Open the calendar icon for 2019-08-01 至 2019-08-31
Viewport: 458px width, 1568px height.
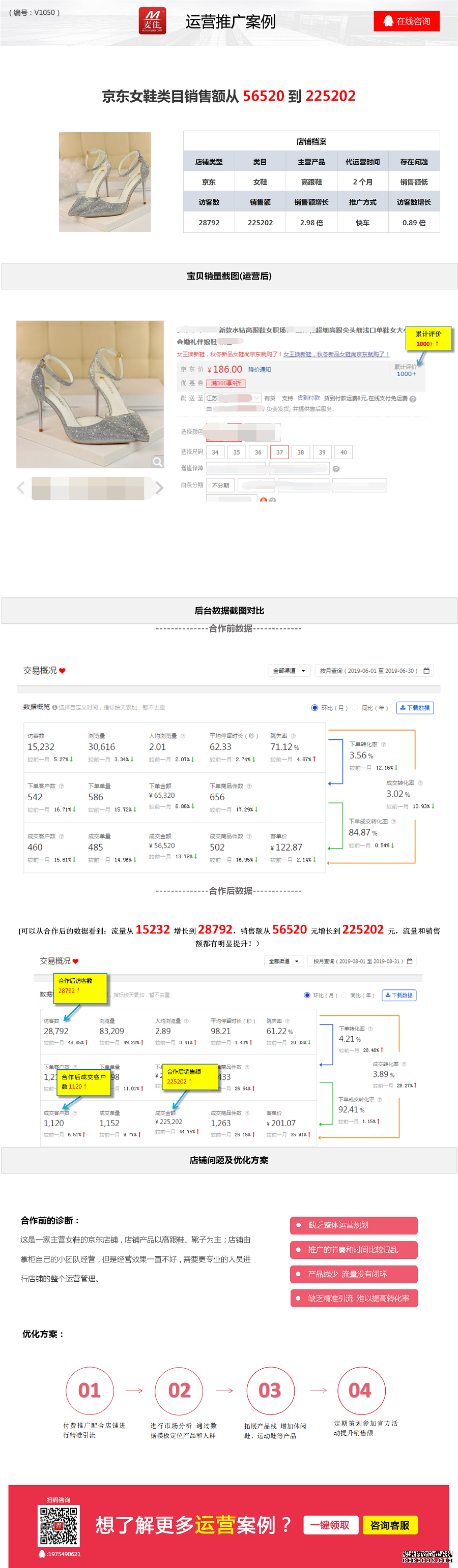pos(410,961)
